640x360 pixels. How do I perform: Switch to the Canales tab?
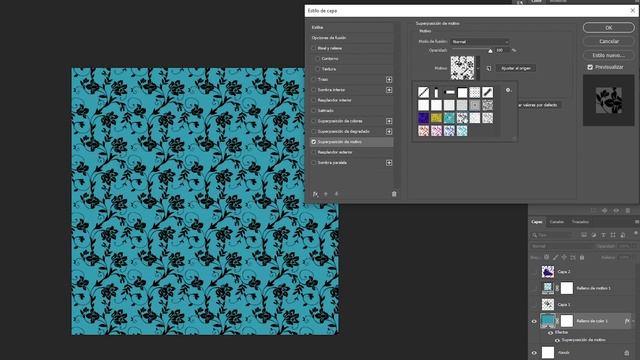pos(557,222)
